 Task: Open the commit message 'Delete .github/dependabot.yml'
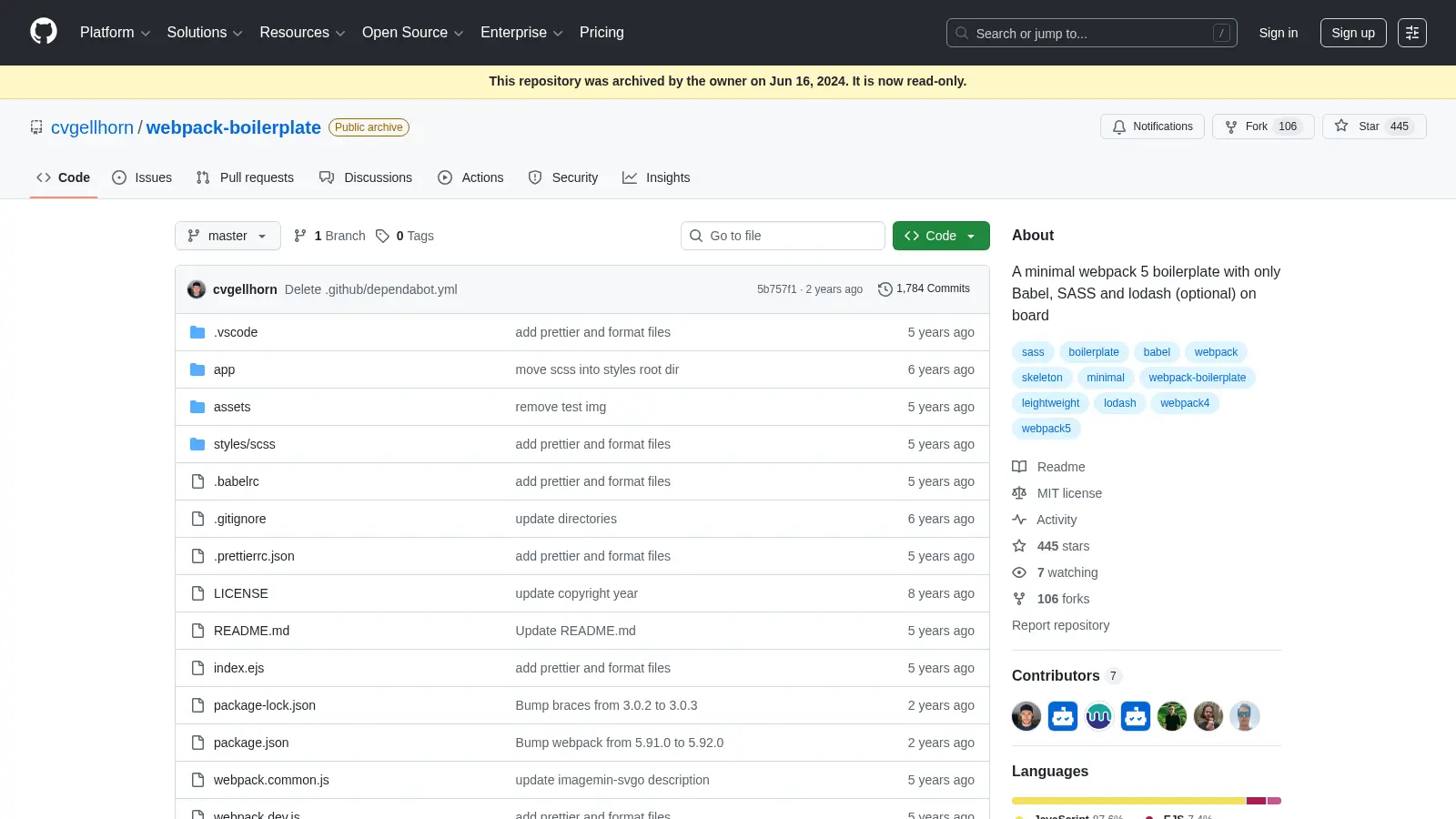370,289
